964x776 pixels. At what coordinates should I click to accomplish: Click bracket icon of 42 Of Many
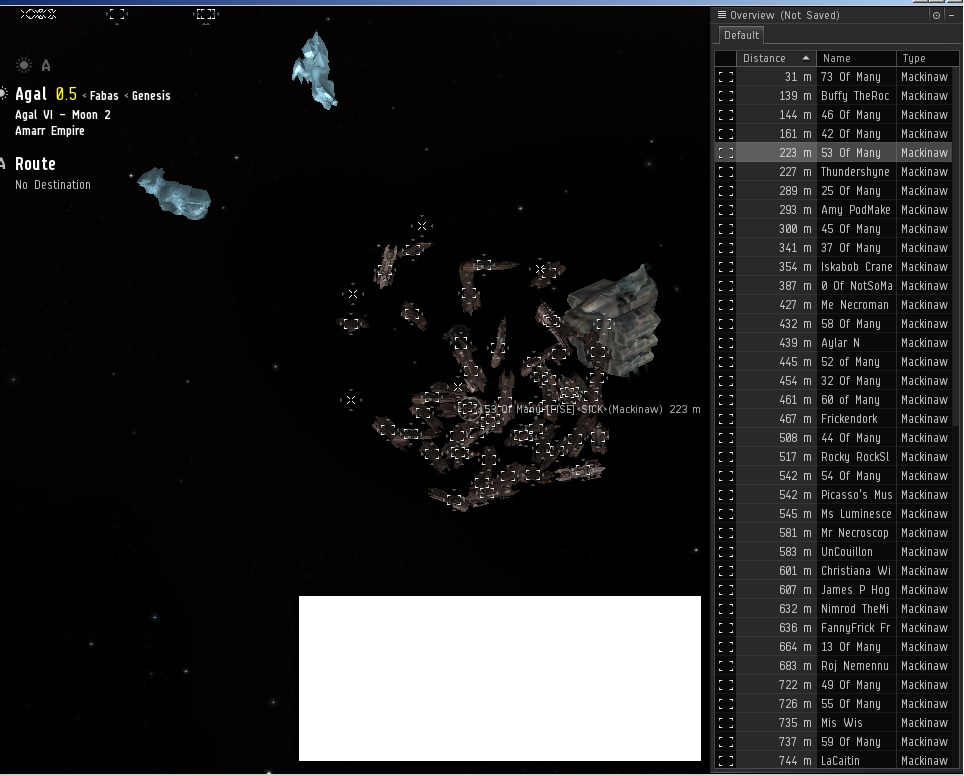(x=726, y=134)
